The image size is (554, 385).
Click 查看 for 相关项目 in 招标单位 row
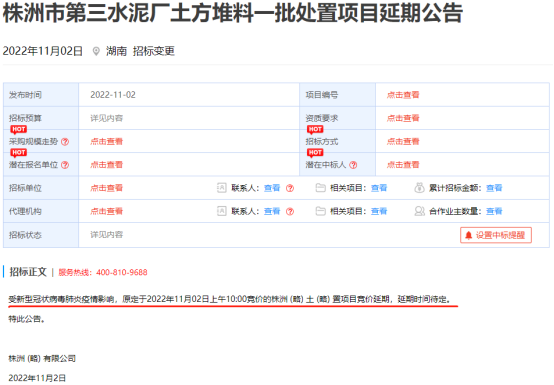point(379,188)
